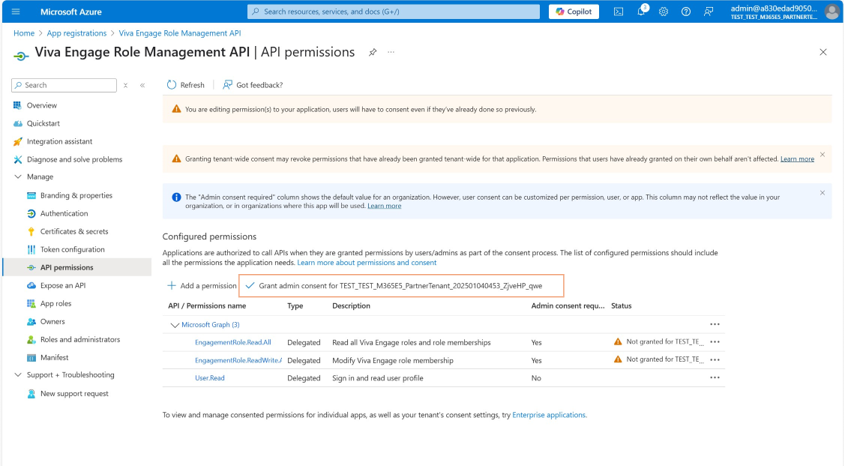Pin the API permissions page
Viewport: 844px width, 466px height.
[372, 52]
